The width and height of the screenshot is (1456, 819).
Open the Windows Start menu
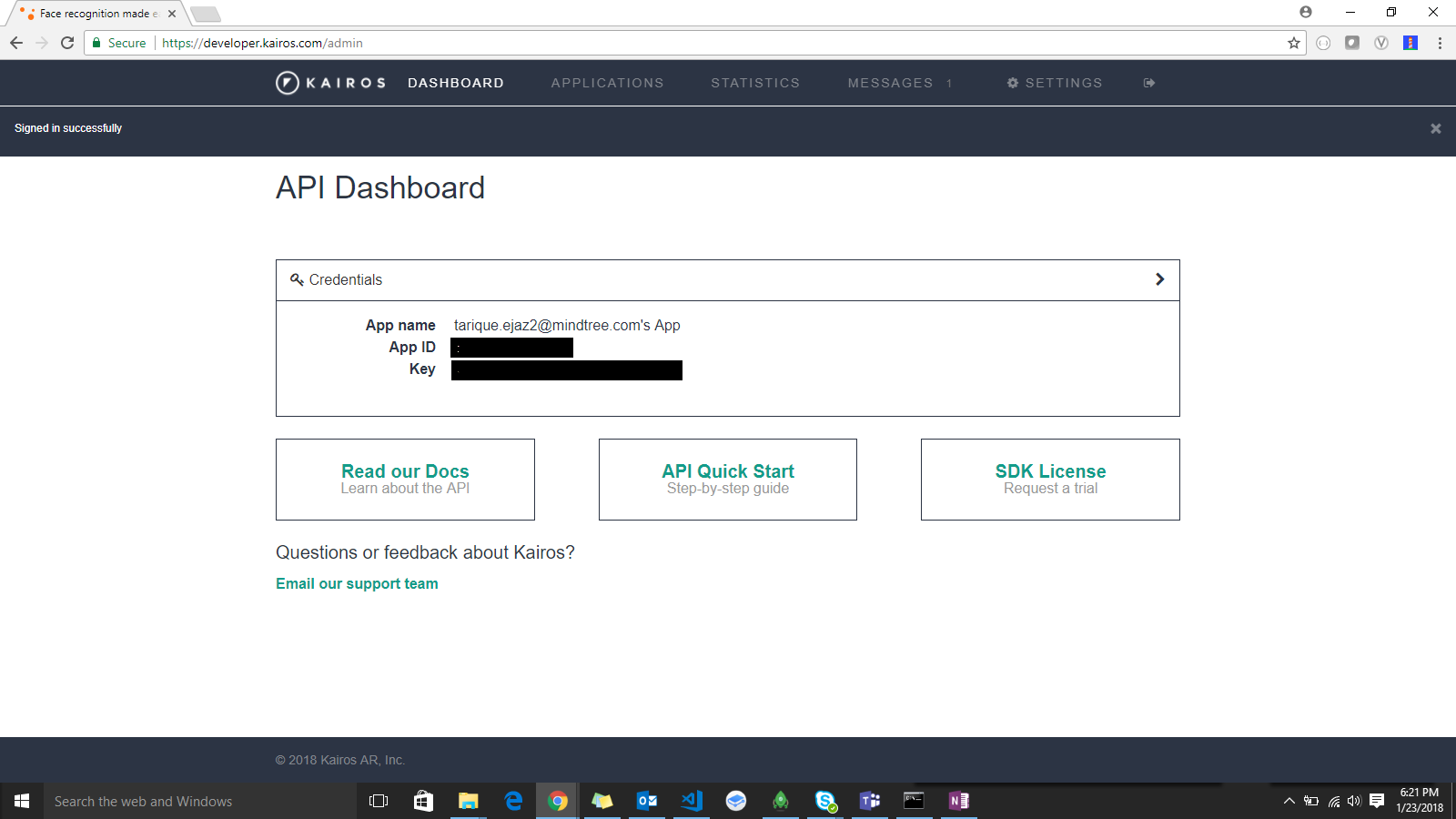[22, 801]
